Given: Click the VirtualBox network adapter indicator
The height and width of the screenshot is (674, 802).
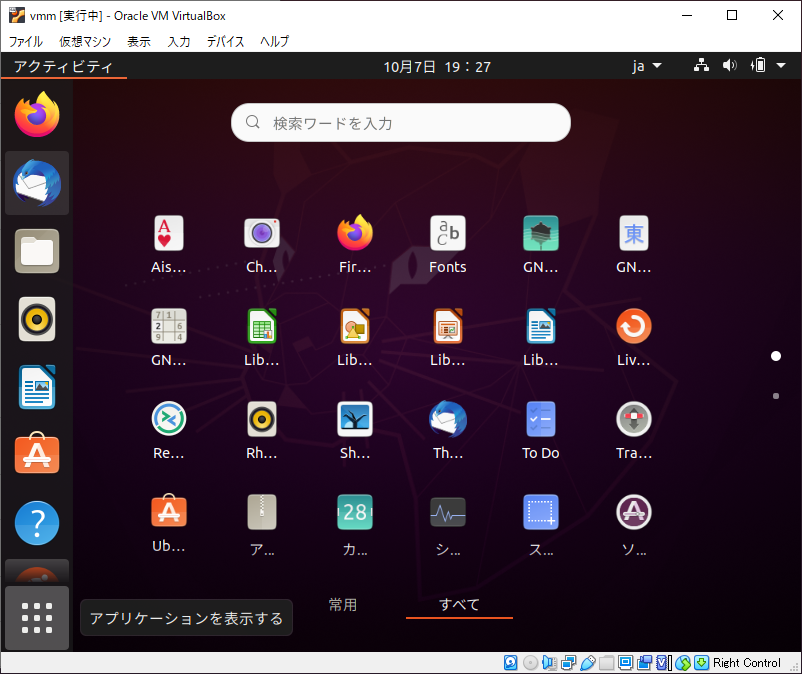Looking at the screenshot, I should (x=568, y=663).
